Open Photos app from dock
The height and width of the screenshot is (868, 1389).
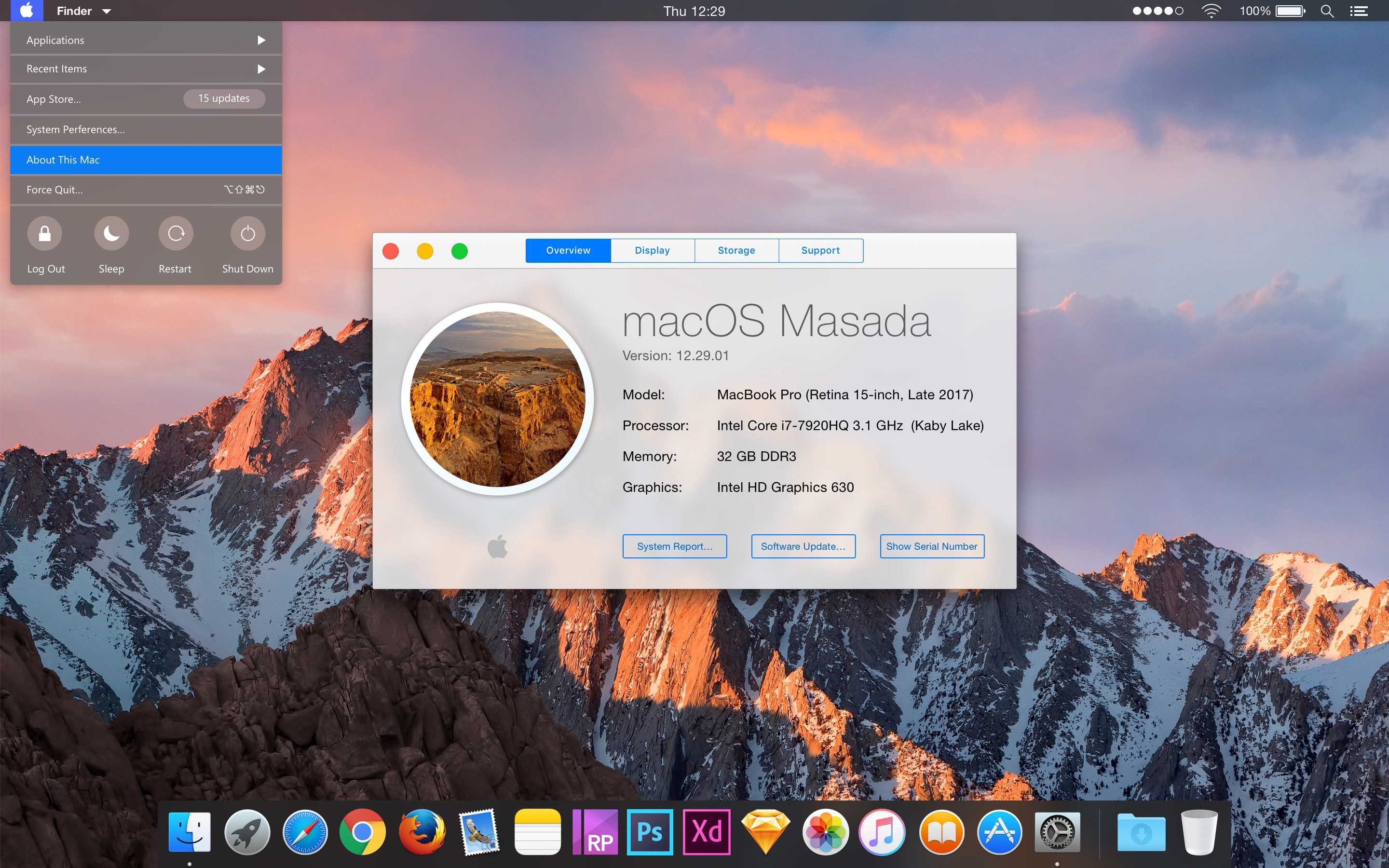pos(824,832)
